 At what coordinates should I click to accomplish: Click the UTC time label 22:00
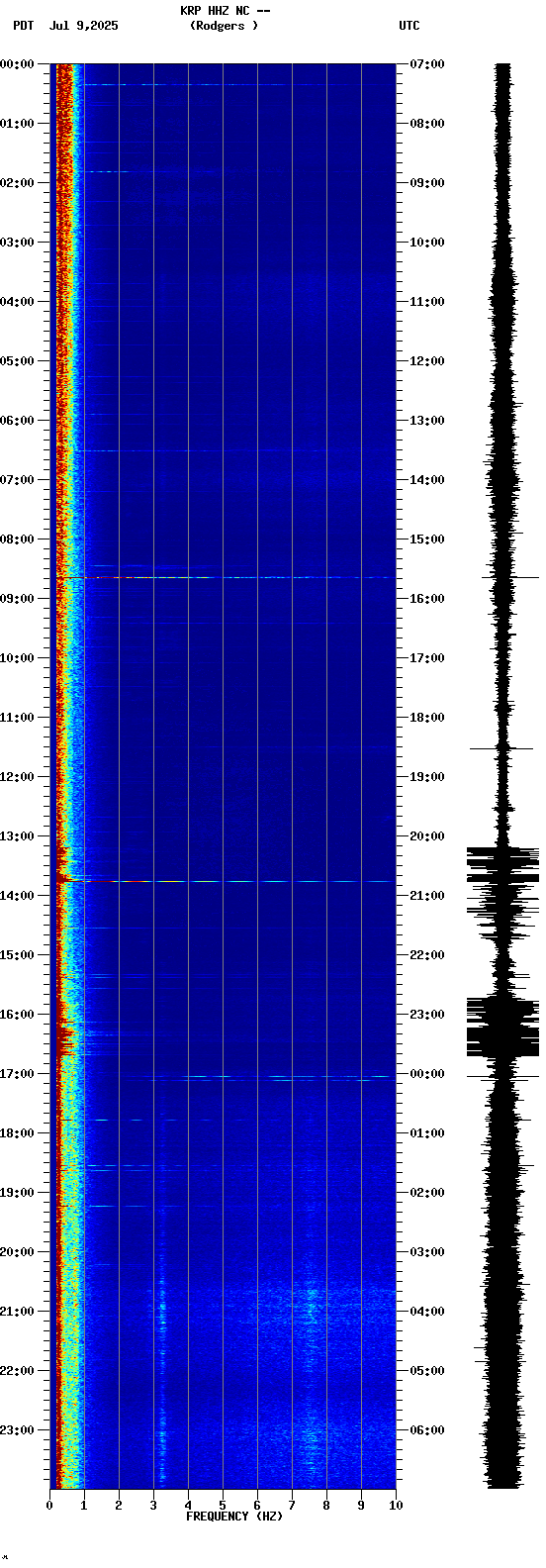[x=427, y=955]
